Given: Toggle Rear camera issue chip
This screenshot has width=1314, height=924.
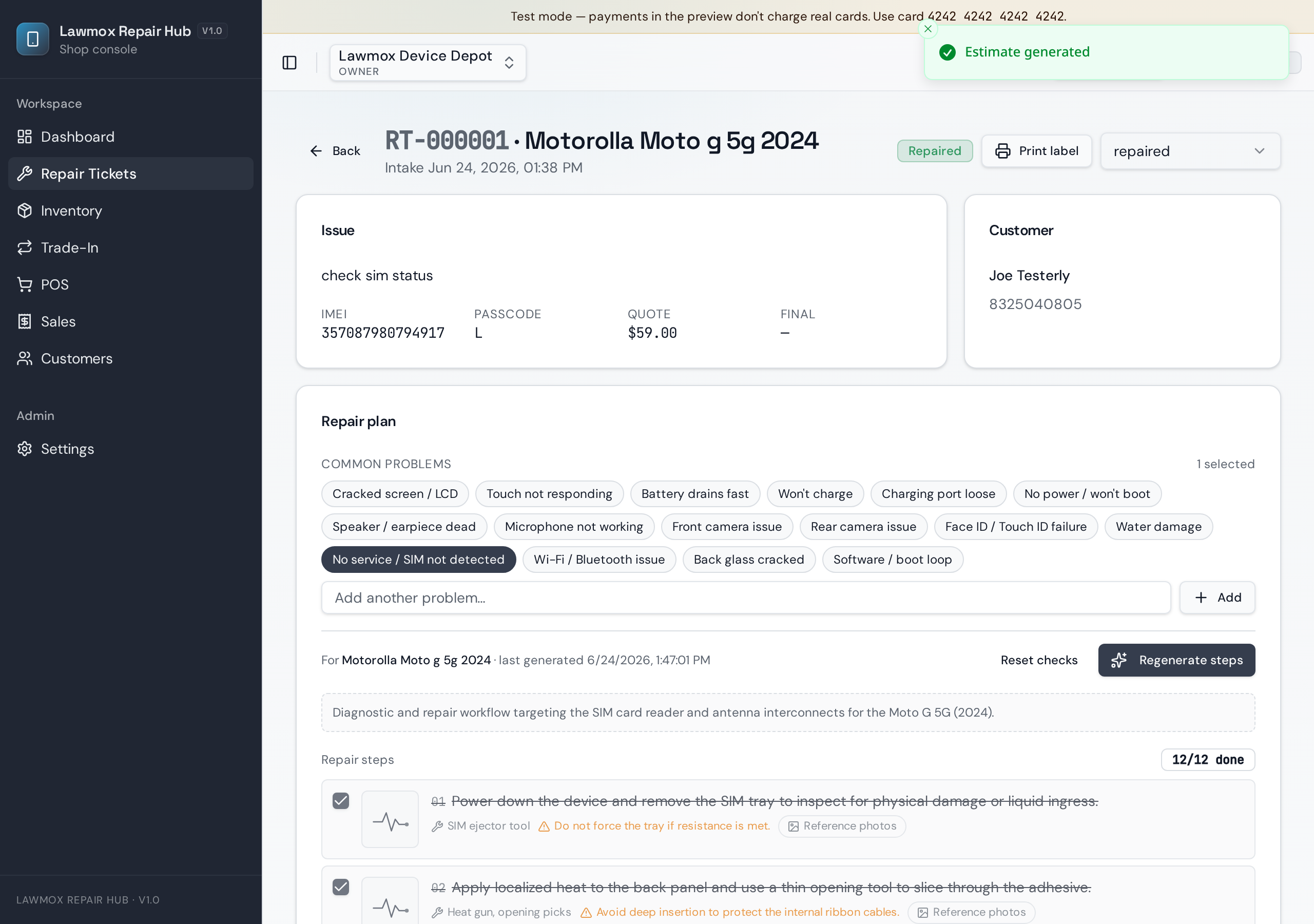Looking at the screenshot, I should [x=863, y=527].
